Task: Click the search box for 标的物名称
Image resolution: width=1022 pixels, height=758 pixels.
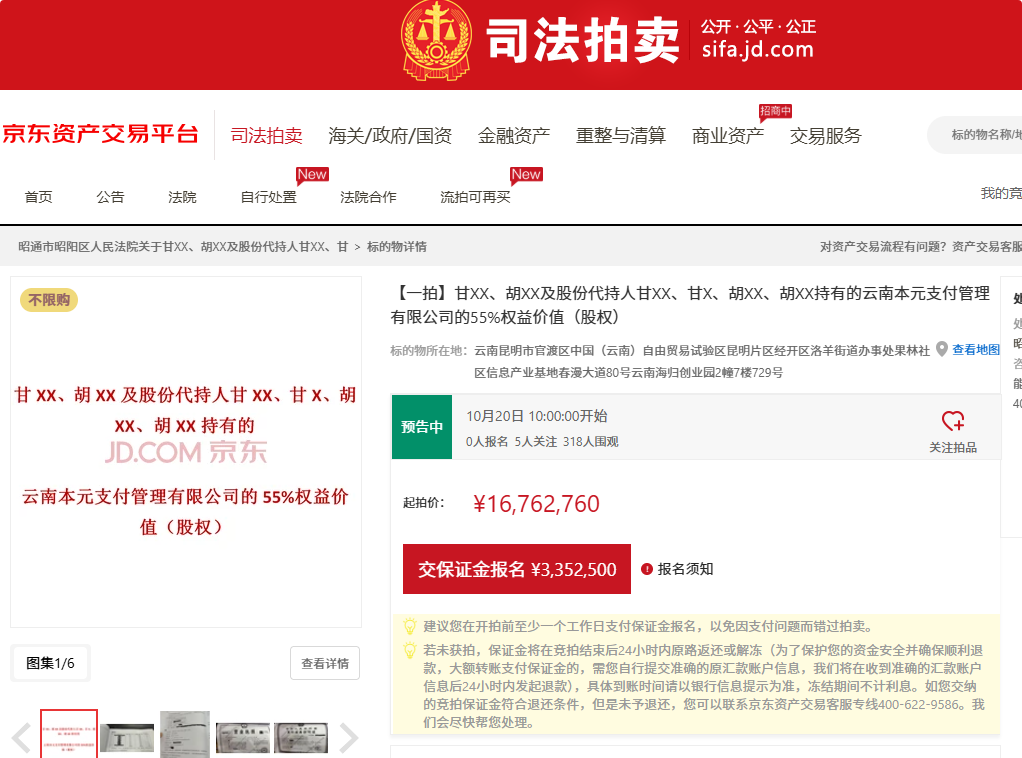Action: 975,135
